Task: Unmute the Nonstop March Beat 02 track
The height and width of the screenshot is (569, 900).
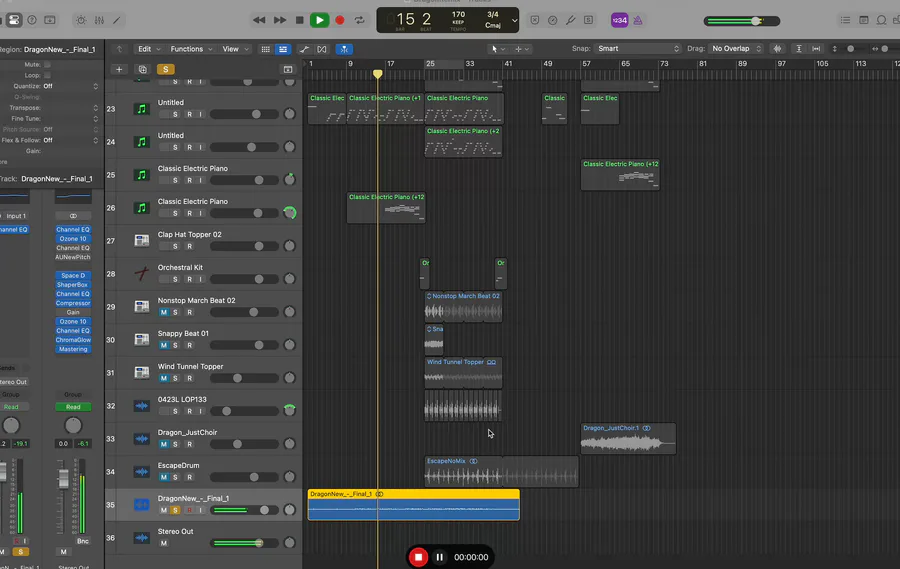Action: (164, 312)
